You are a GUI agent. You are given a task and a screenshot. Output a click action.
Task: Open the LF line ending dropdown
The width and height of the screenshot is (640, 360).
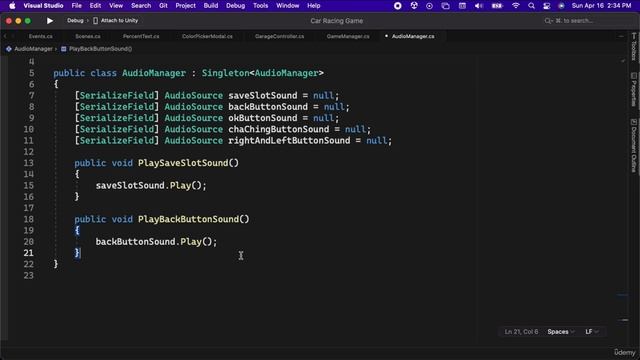(x=592, y=332)
